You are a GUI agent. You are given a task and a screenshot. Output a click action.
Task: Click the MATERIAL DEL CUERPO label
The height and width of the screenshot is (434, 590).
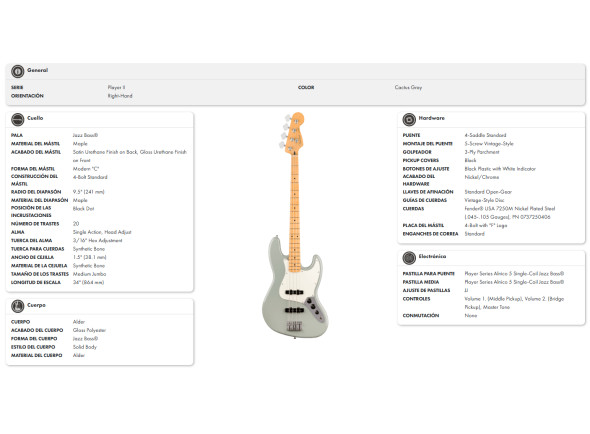pos(36,355)
